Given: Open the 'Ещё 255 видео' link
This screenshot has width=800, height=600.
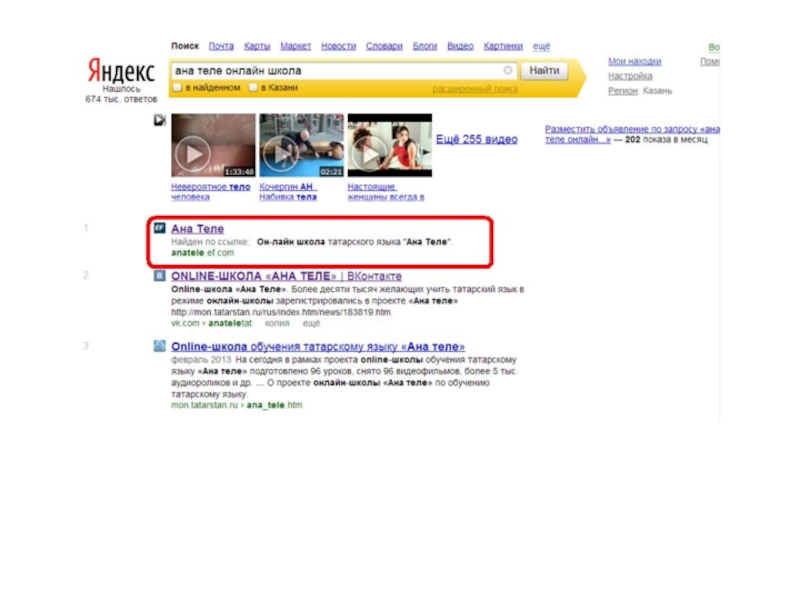Looking at the screenshot, I should pyautogui.click(x=477, y=139).
